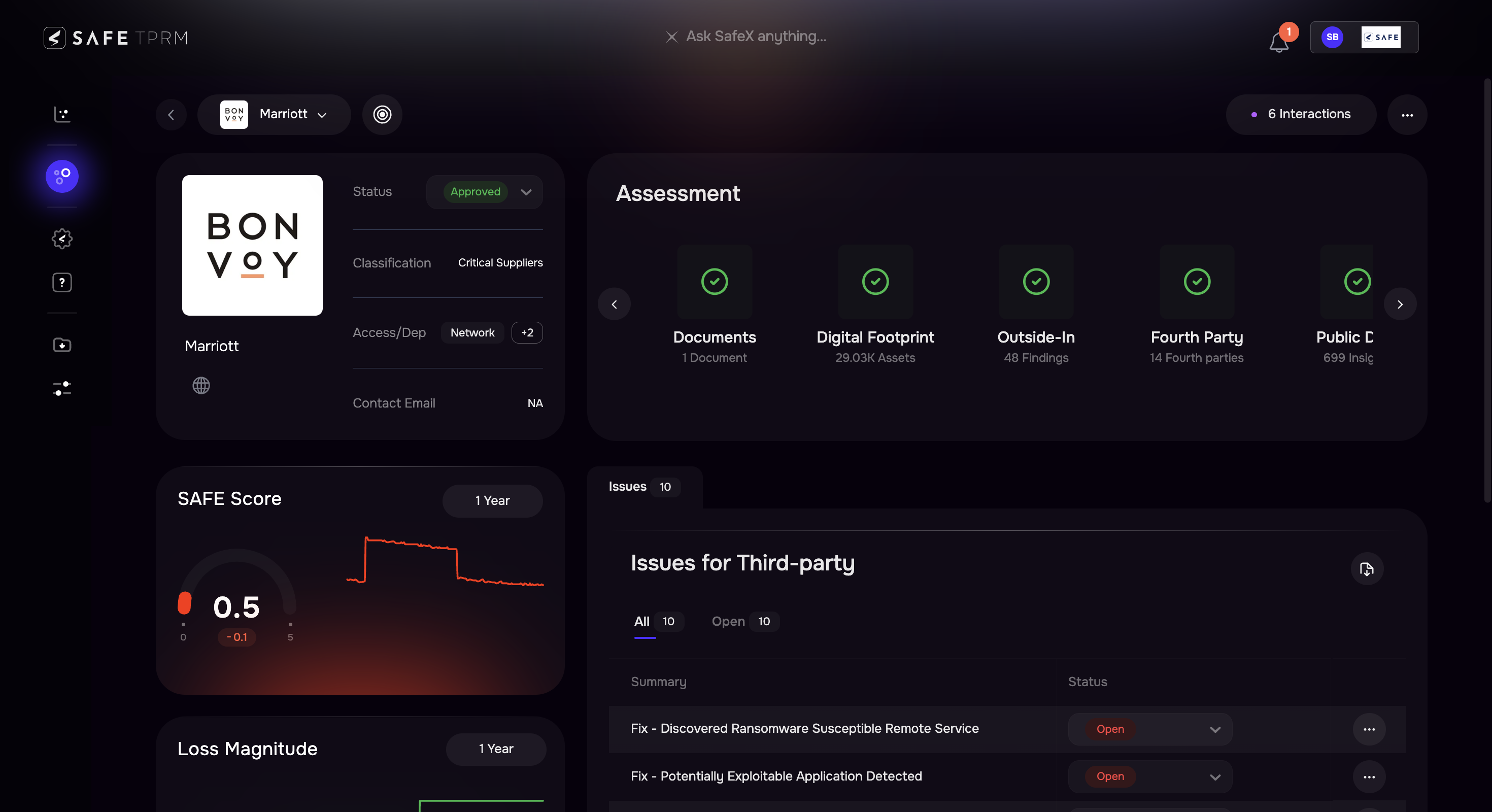Open status dropdown for Ransomware issue
This screenshot has width=1492, height=812.
pos(1149,729)
